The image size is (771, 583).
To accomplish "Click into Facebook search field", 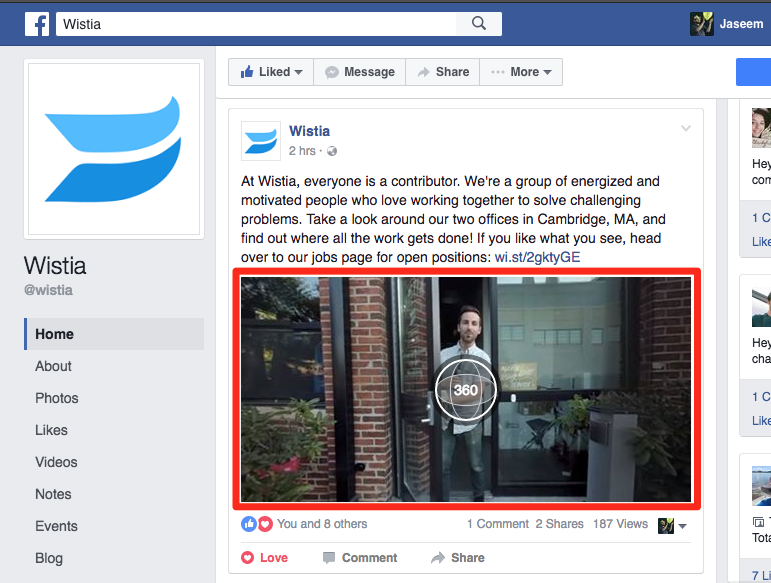I will (x=257, y=24).
